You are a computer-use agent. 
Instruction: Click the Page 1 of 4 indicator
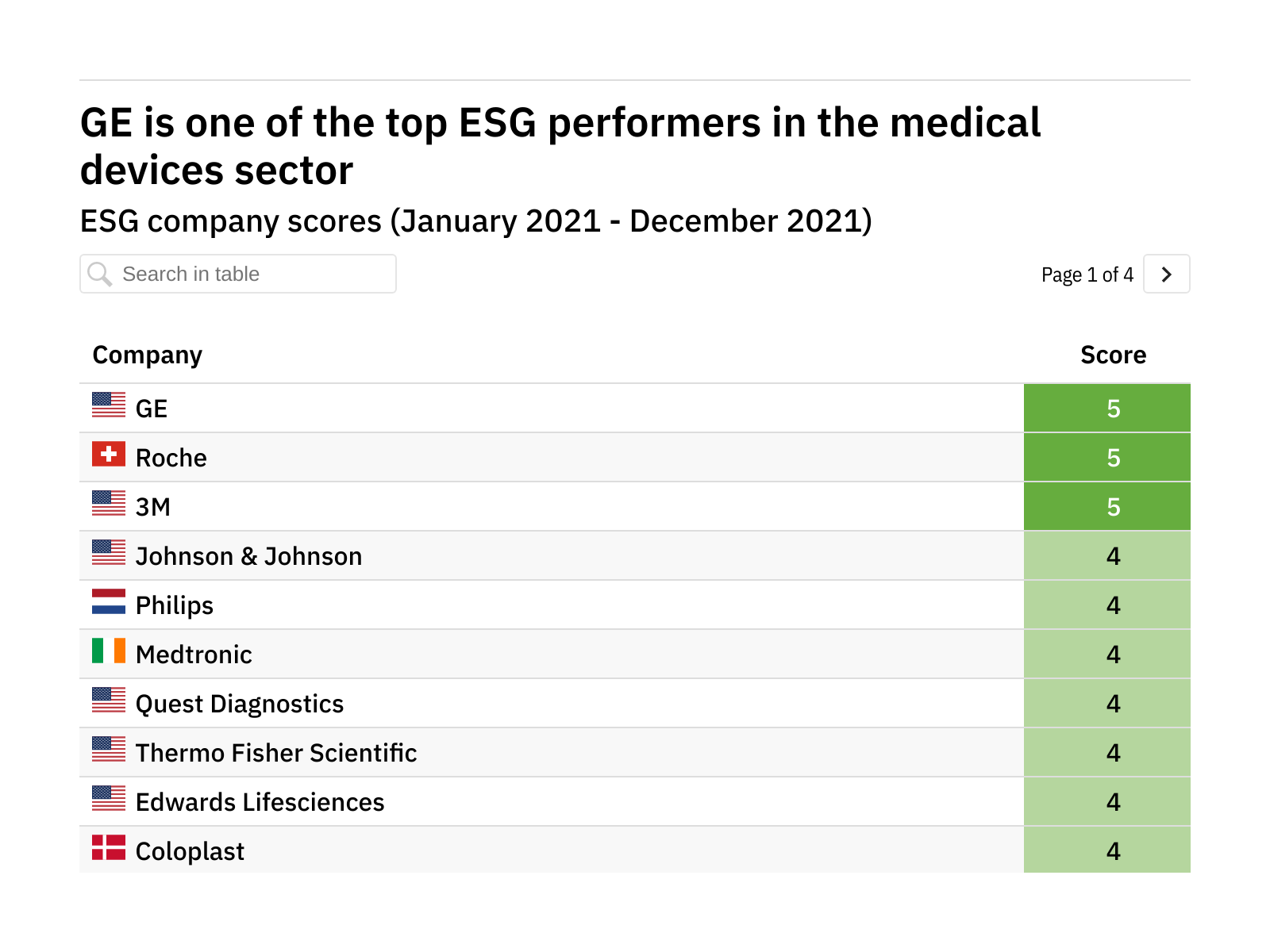(x=1087, y=275)
